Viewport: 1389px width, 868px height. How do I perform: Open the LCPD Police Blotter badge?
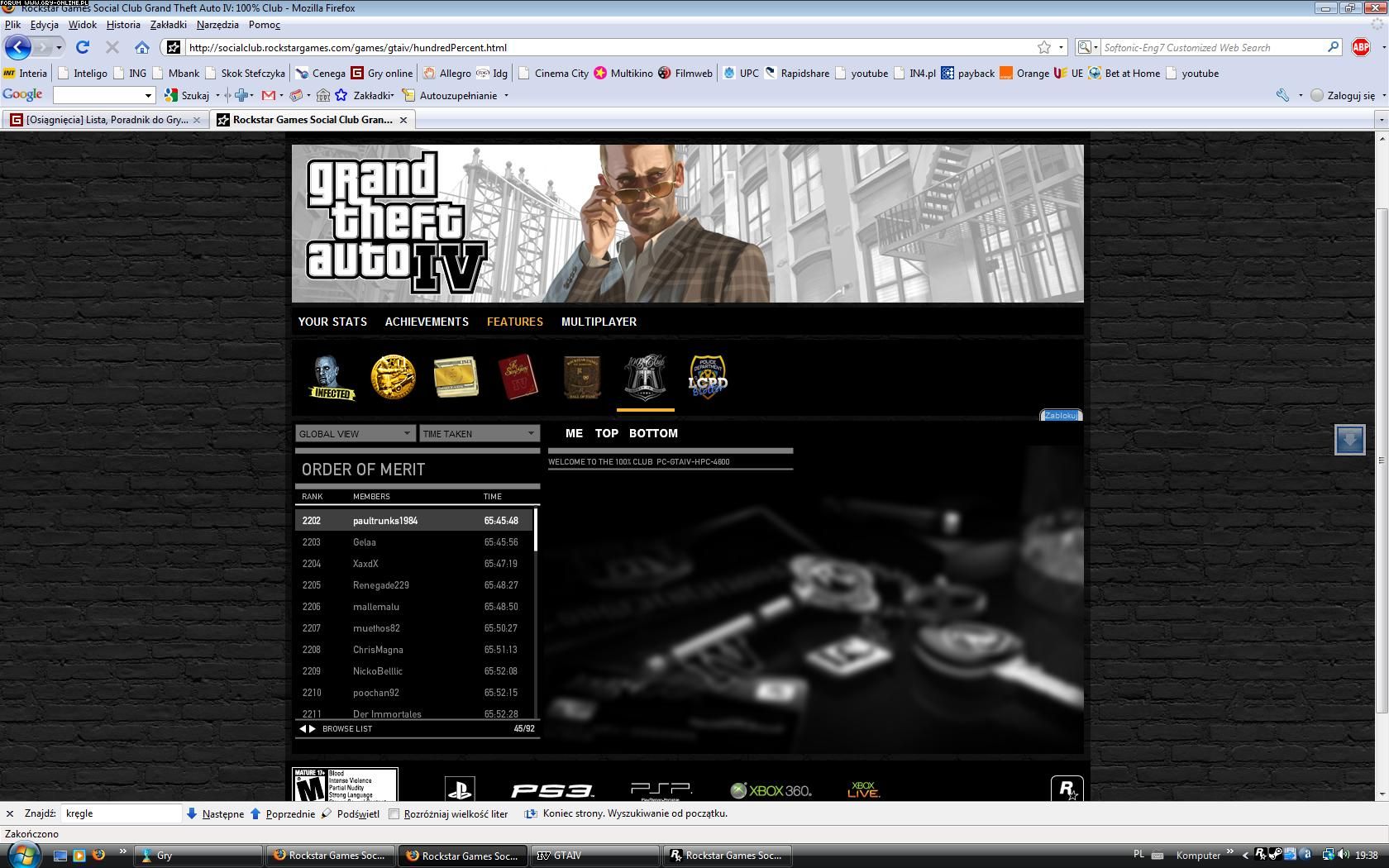click(x=708, y=377)
